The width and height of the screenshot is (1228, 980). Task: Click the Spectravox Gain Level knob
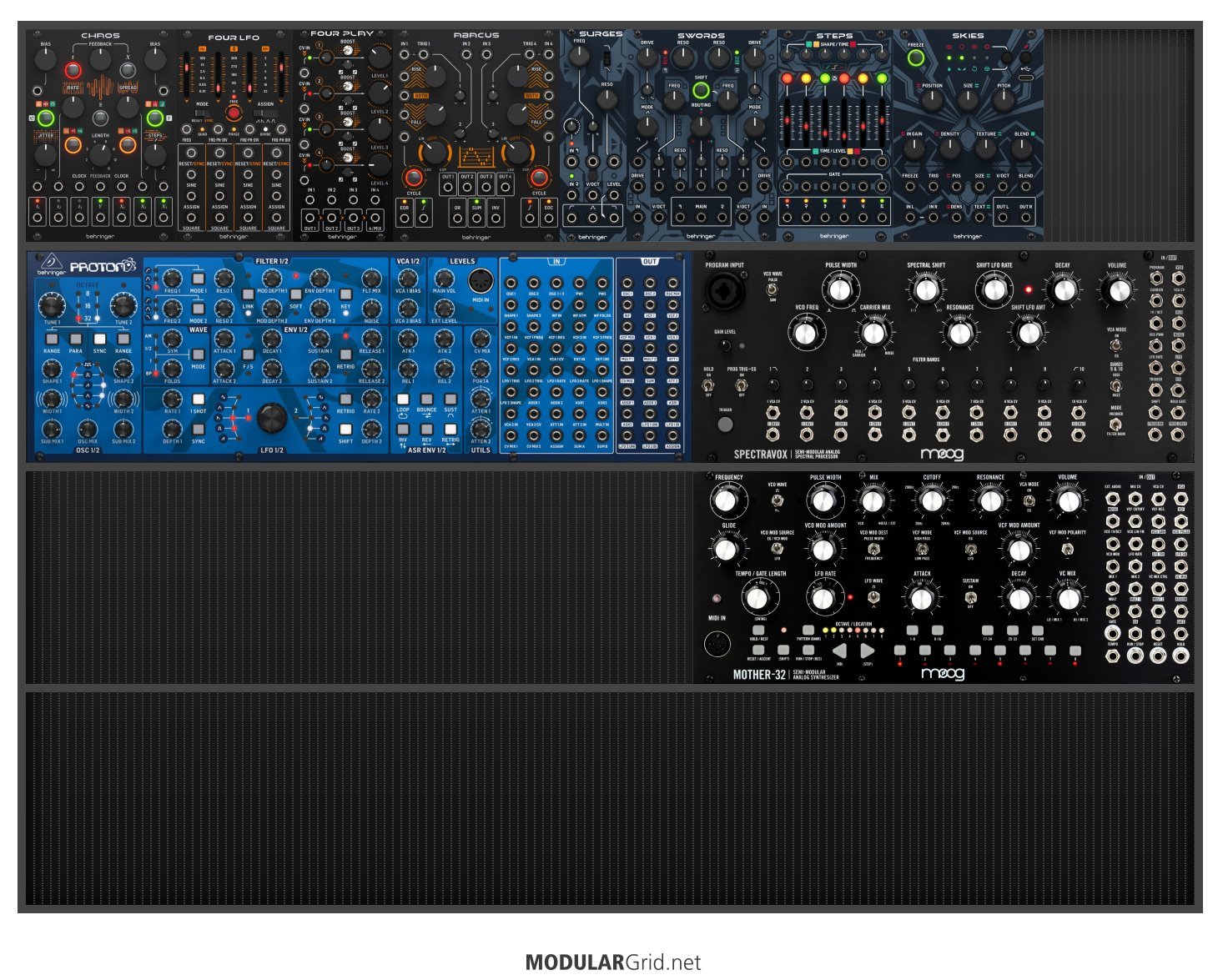click(724, 345)
